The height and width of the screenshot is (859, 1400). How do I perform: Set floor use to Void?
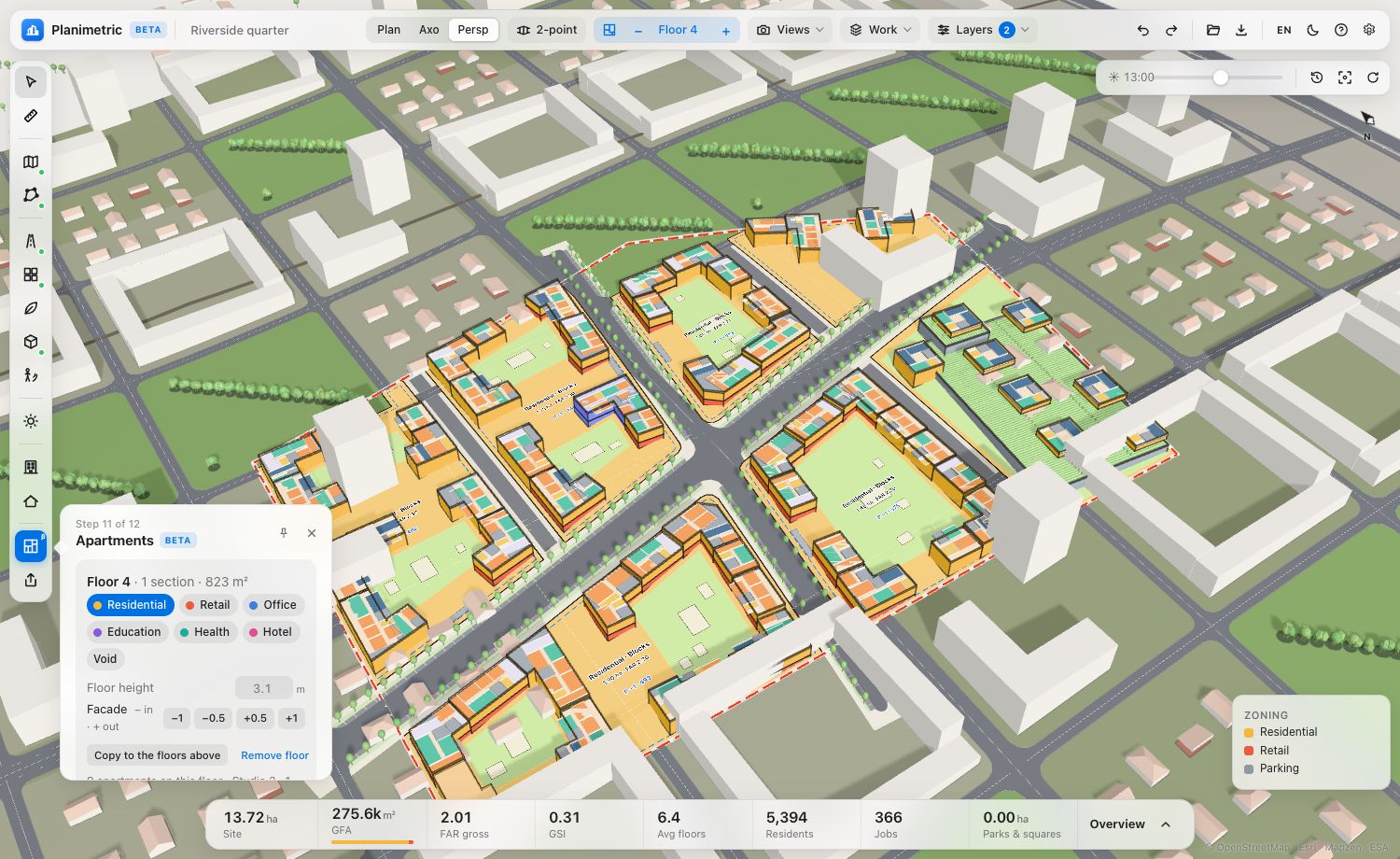pyautogui.click(x=105, y=659)
